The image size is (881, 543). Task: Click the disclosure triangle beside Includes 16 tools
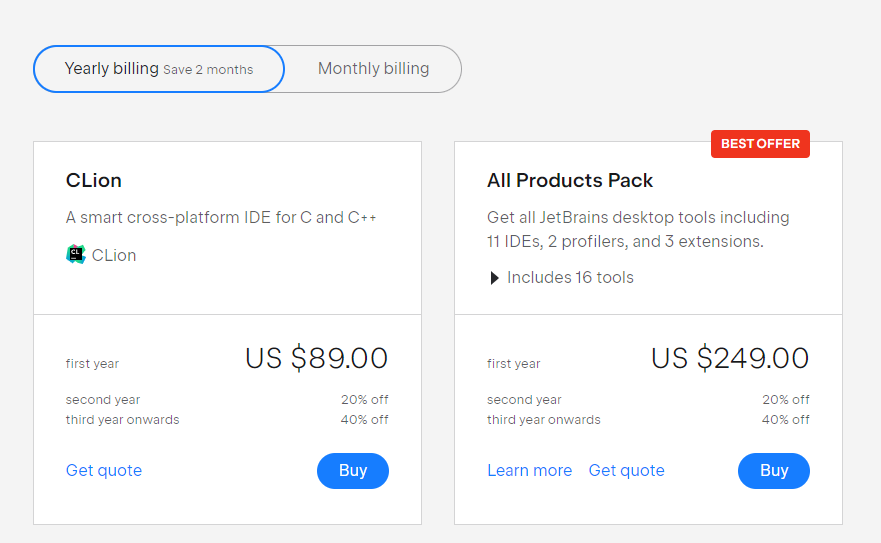(x=494, y=278)
